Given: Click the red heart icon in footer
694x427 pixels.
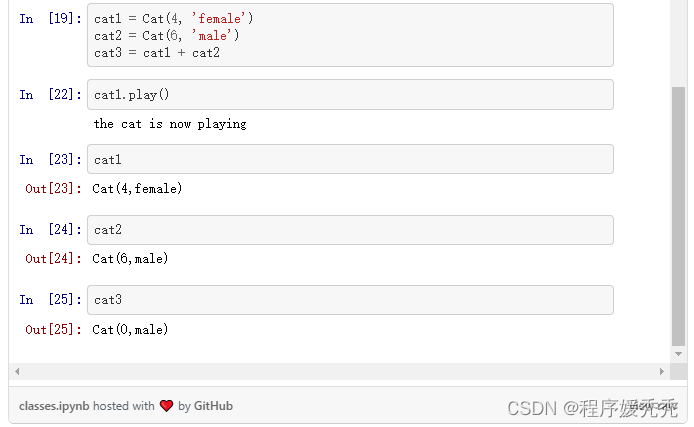Looking at the screenshot, I should 166,406.
